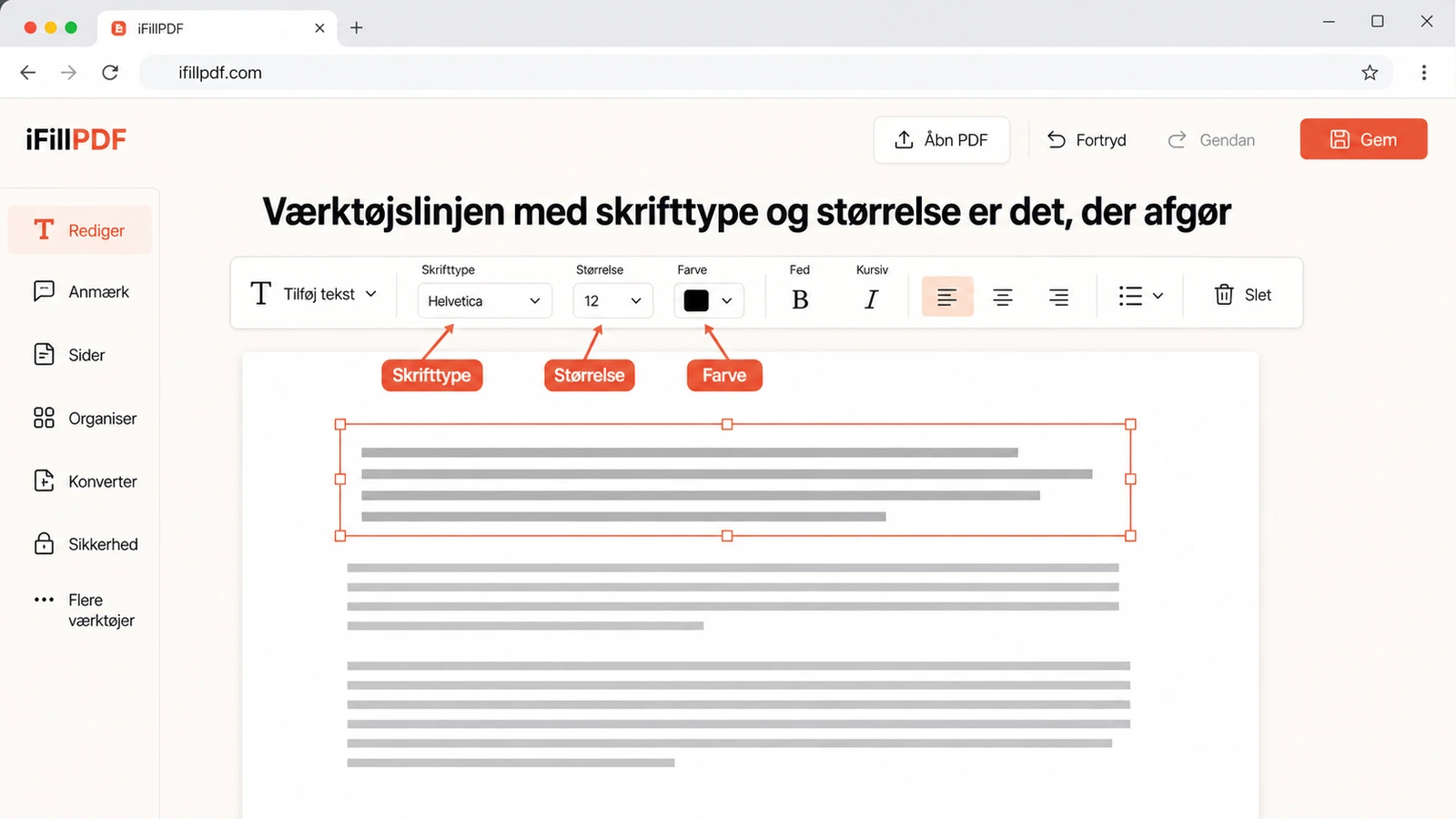
Task: Click the Konverter file icon
Action: 44,480
